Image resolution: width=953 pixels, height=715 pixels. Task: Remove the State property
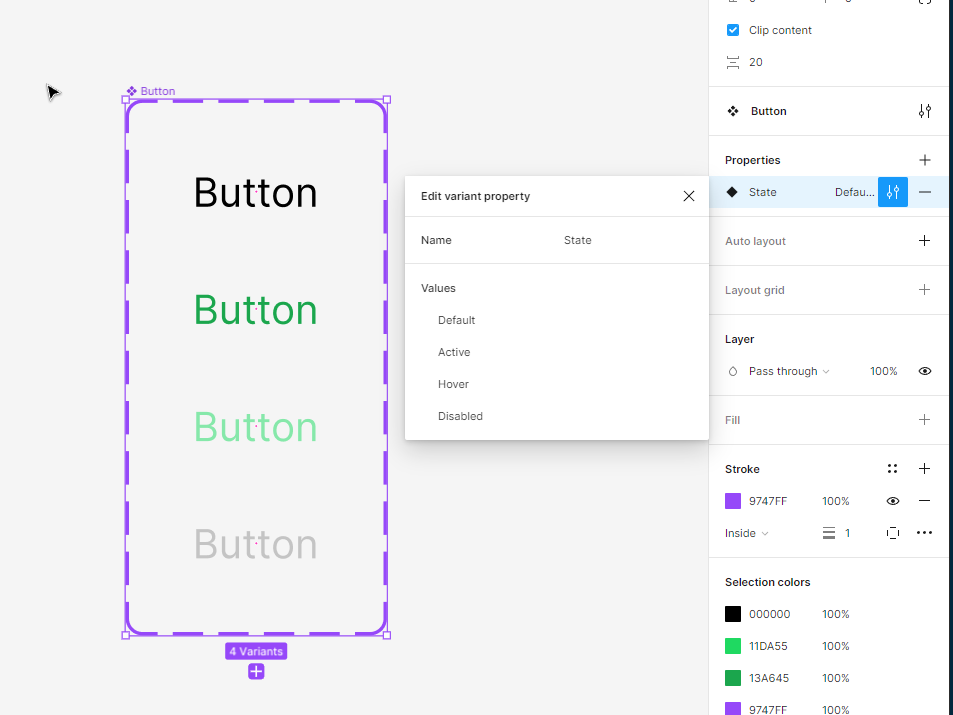[924, 192]
